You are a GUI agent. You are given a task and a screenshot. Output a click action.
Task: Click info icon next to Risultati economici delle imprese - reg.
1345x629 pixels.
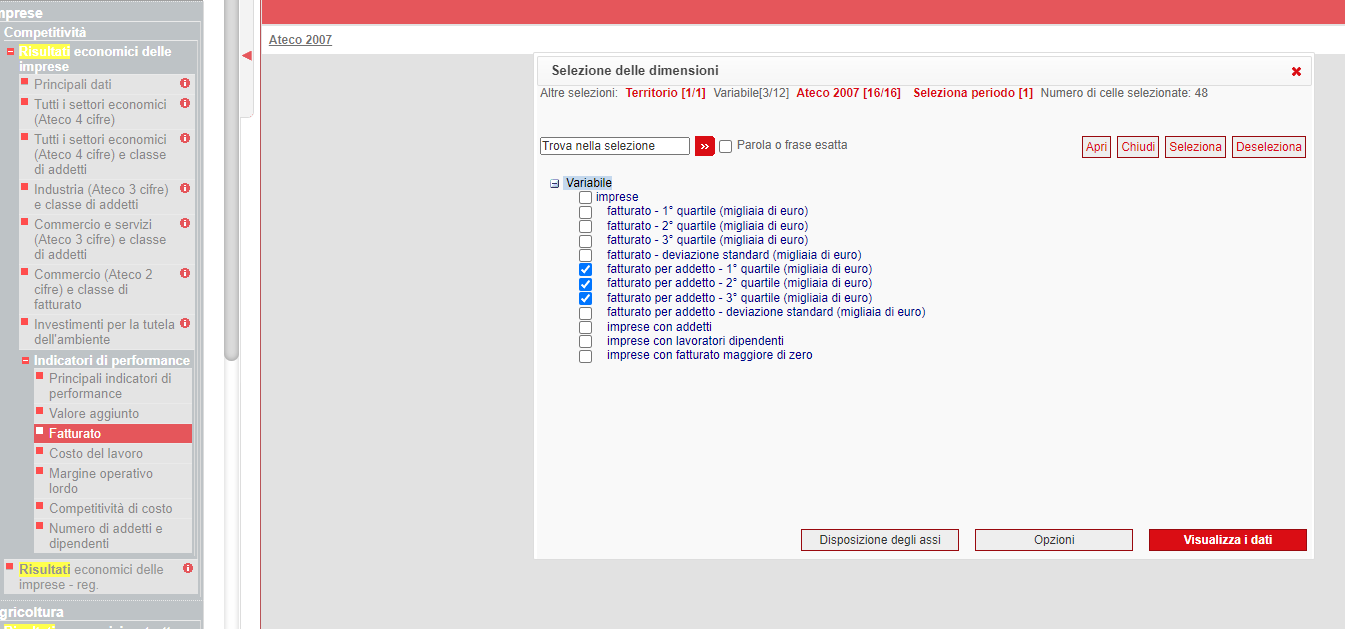coord(188,569)
